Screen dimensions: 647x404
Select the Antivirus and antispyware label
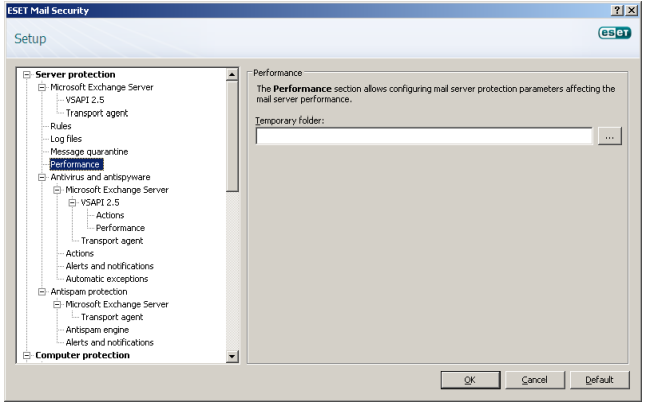pyautogui.click(x=100, y=177)
